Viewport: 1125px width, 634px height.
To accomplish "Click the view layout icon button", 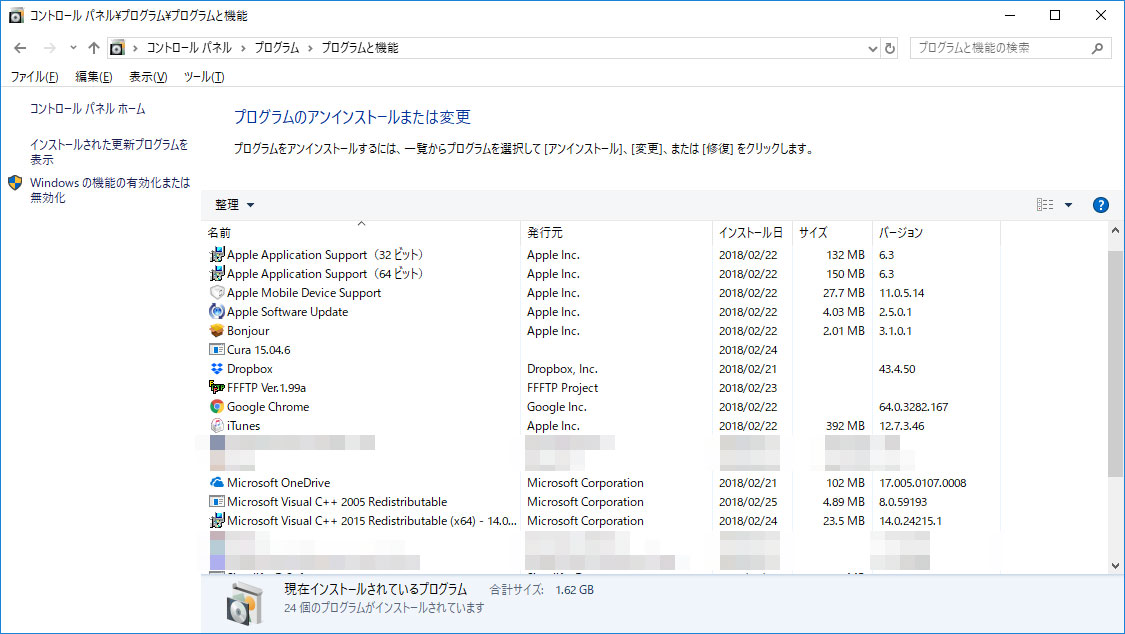I will point(1045,205).
